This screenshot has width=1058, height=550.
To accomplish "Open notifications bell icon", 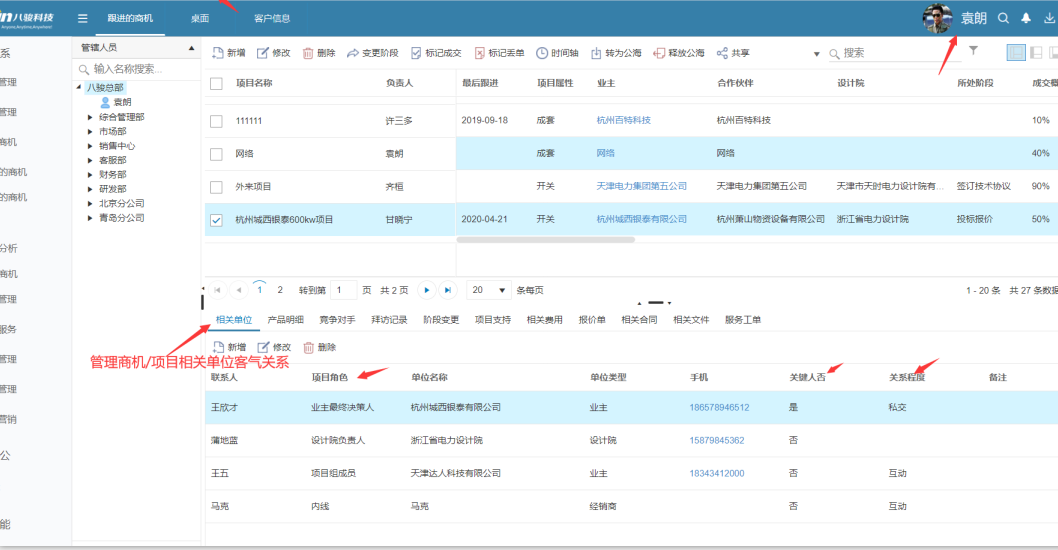I will coord(1026,18).
